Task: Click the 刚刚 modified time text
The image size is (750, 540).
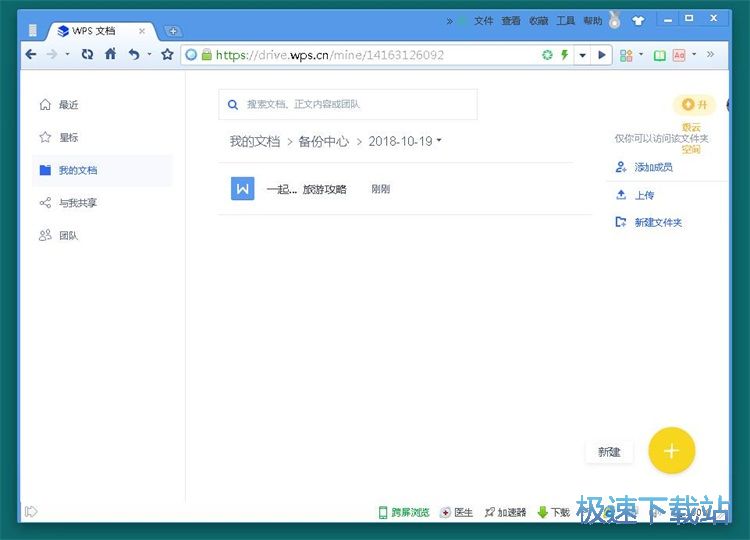Action: [x=381, y=189]
